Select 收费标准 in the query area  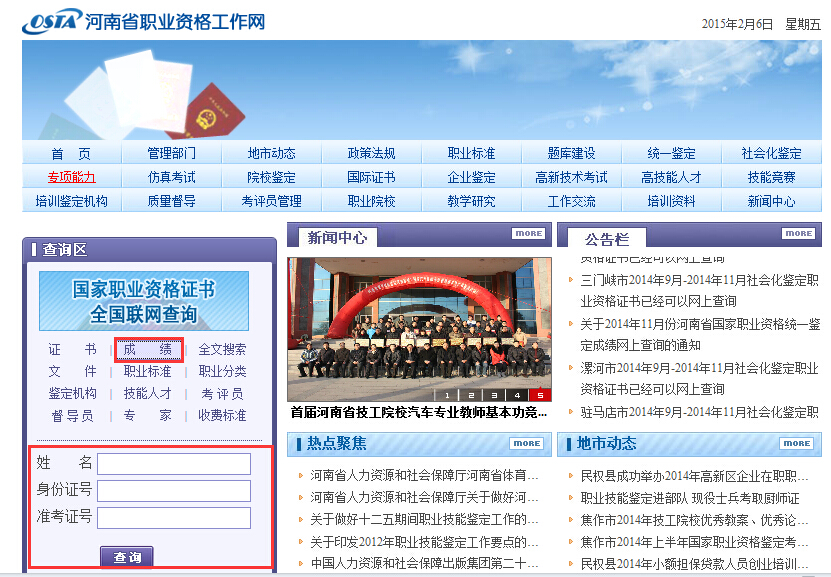tap(222, 416)
